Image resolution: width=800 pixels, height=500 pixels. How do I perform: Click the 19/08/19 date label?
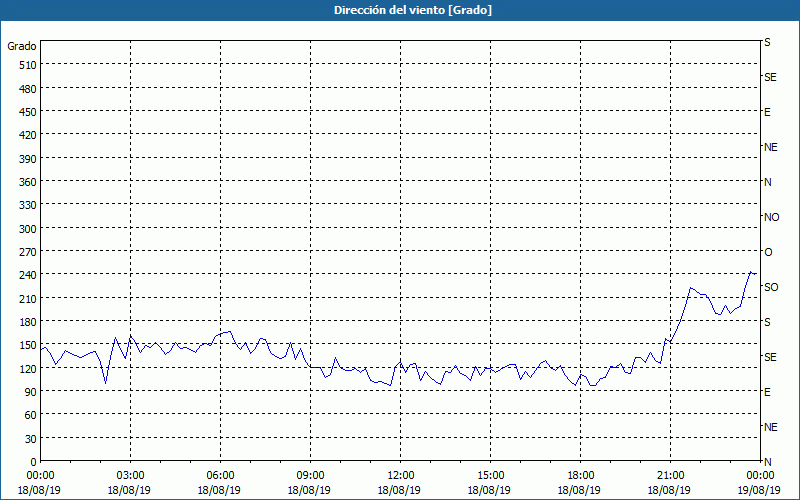(x=760, y=491)
